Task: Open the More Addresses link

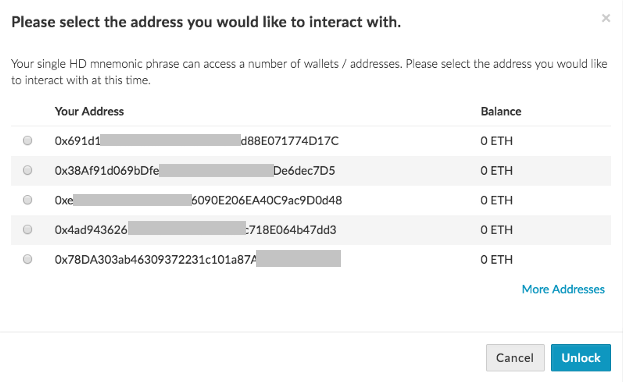Action: point(563,289)
